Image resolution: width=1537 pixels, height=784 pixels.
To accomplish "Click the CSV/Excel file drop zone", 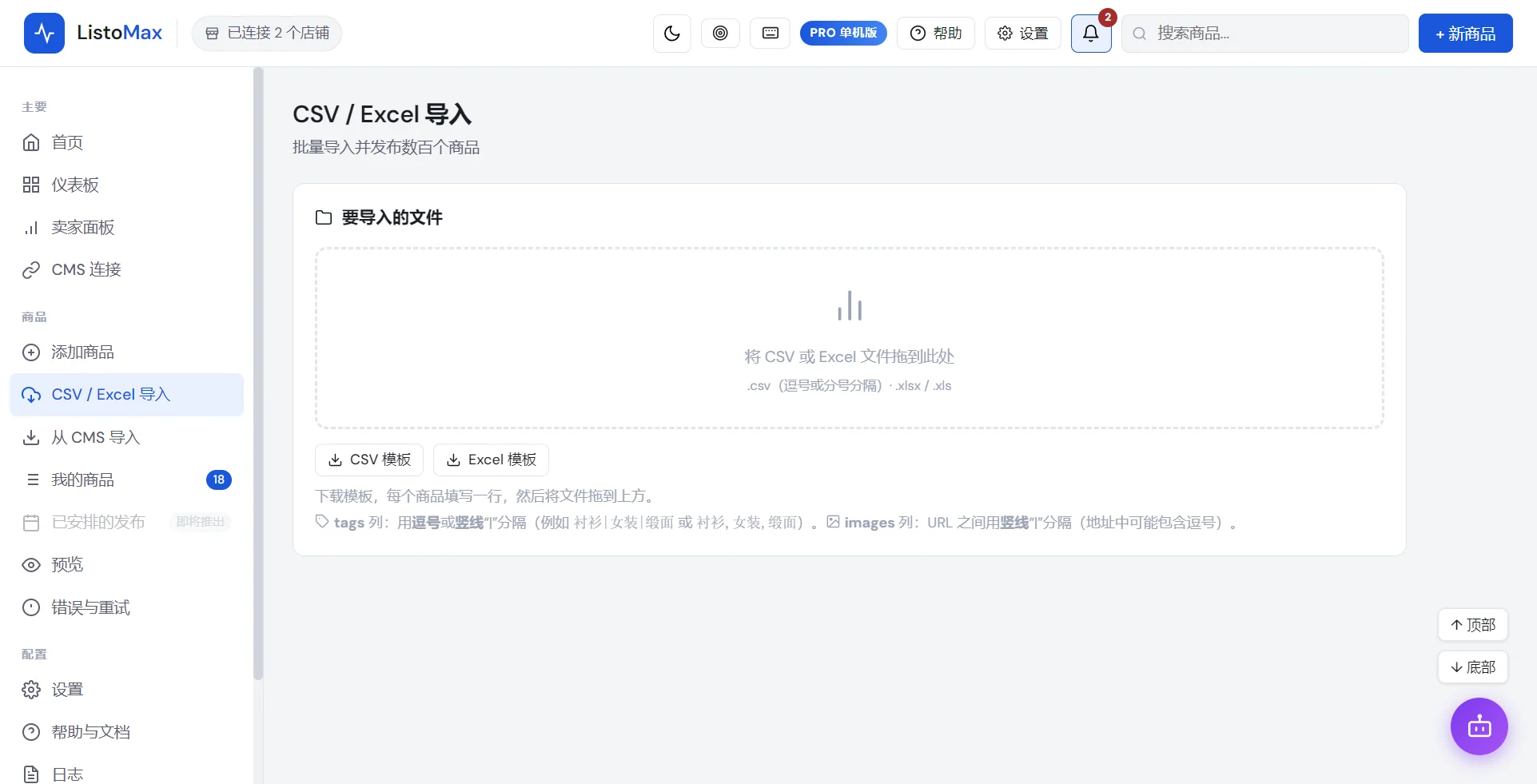I will tap(849, 338).
